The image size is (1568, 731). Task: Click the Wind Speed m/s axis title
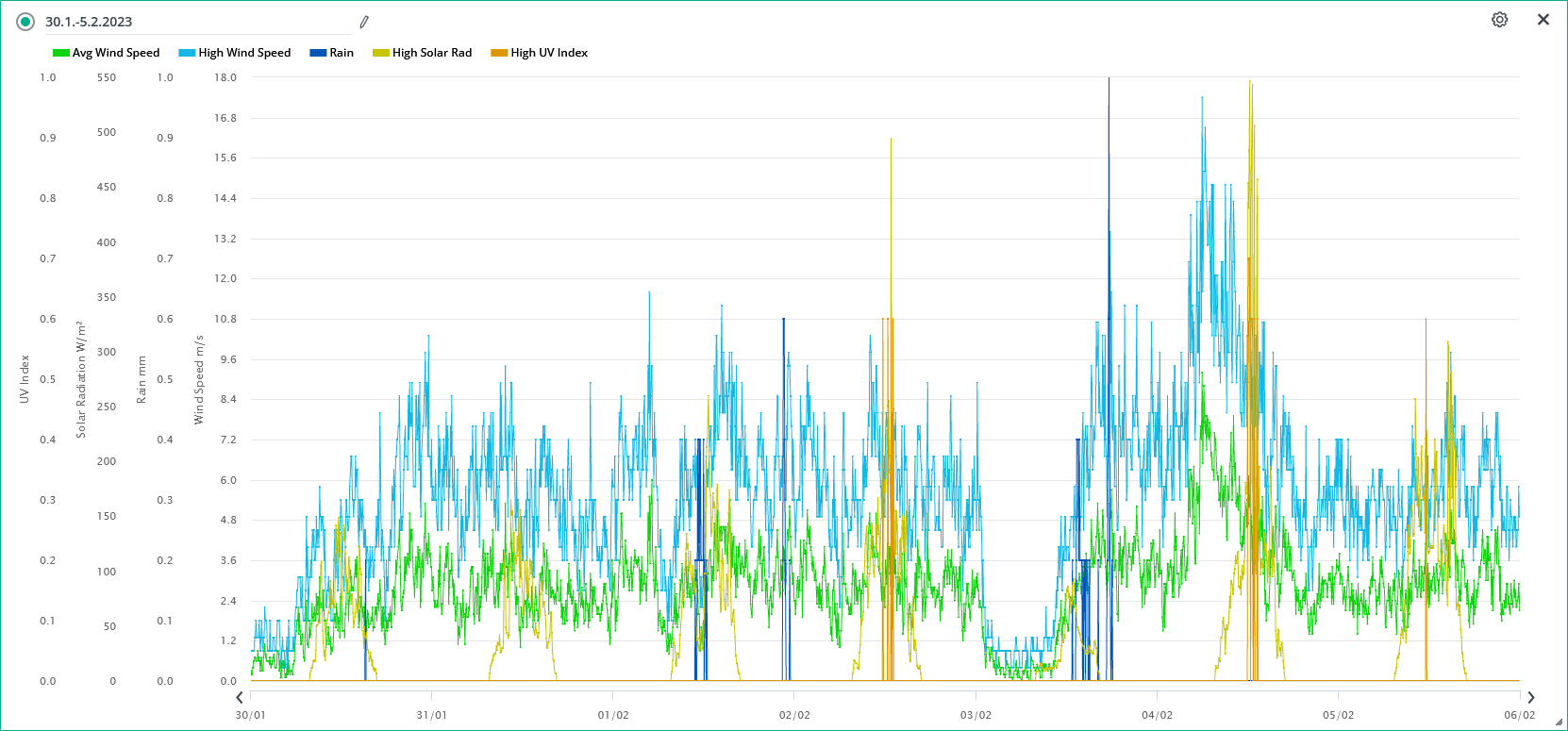point(199,379)
